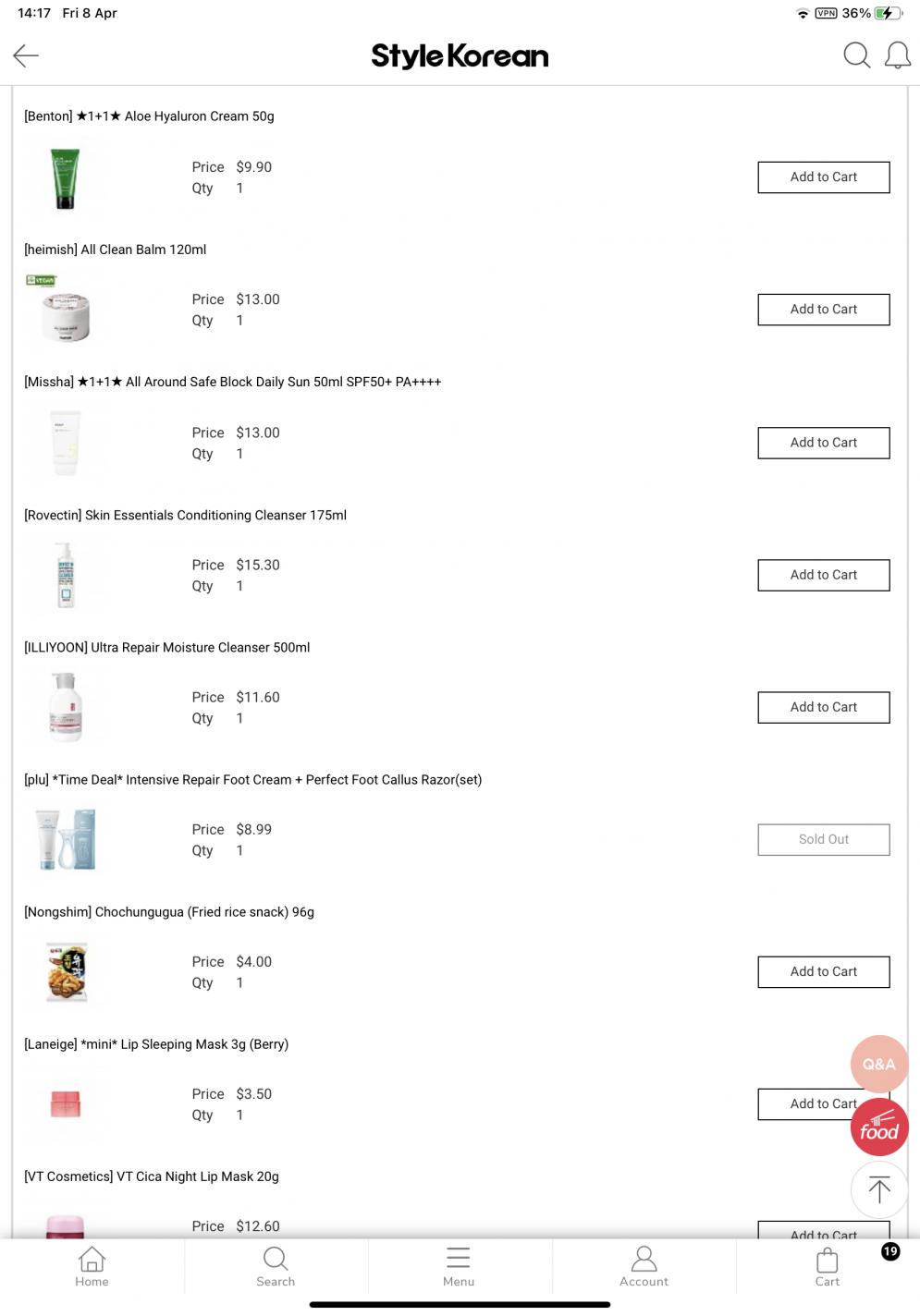Add heimish All Clean Balm to cart

click(x=824, y=310)
